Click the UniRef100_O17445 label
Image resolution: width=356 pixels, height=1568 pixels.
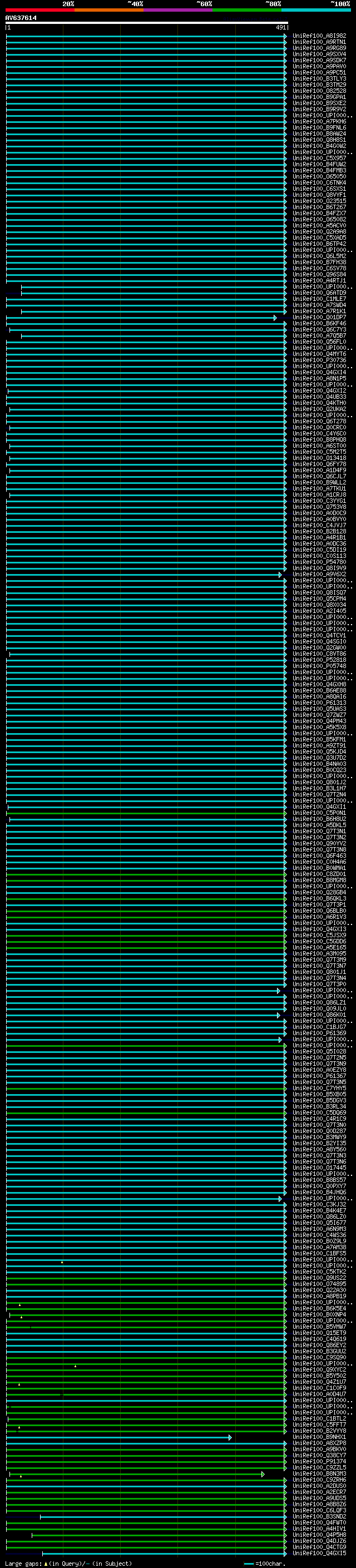click(319, 1168)
